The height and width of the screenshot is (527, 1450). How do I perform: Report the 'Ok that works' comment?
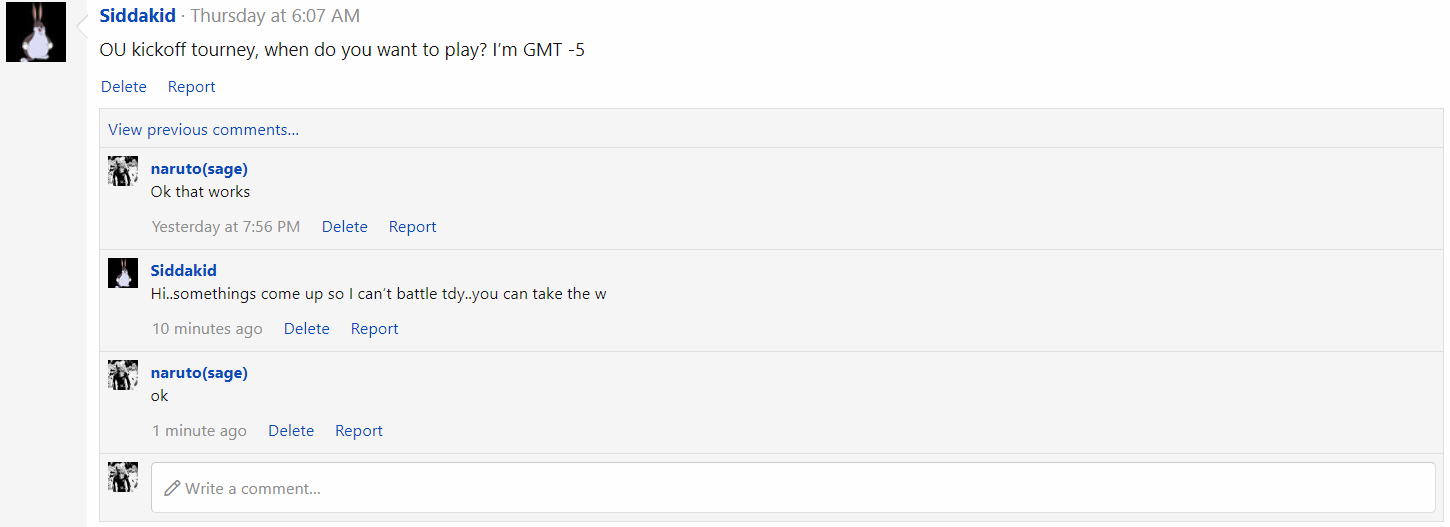(413, 227)
